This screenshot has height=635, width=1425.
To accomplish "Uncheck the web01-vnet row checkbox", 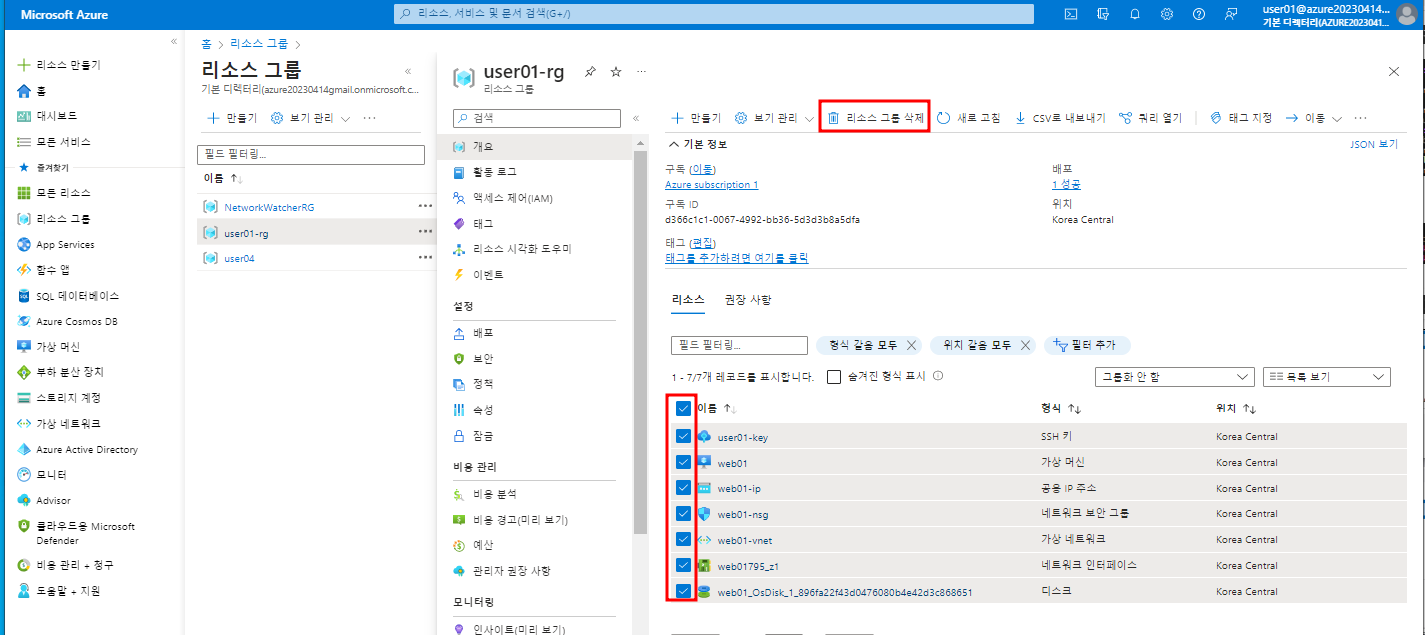I will tap(683, 540).
